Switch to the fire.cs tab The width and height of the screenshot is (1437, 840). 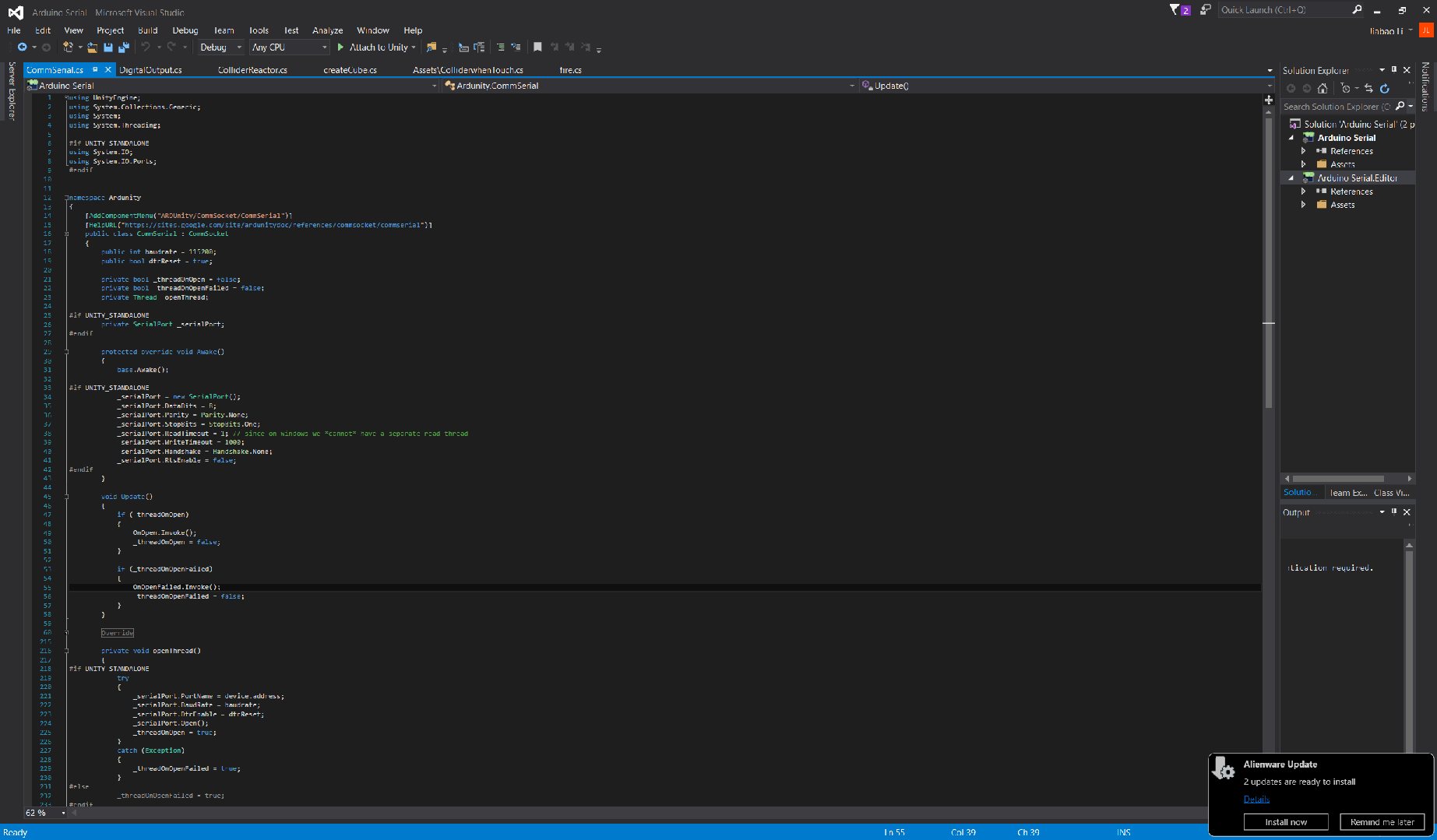(x=570, y=70)
